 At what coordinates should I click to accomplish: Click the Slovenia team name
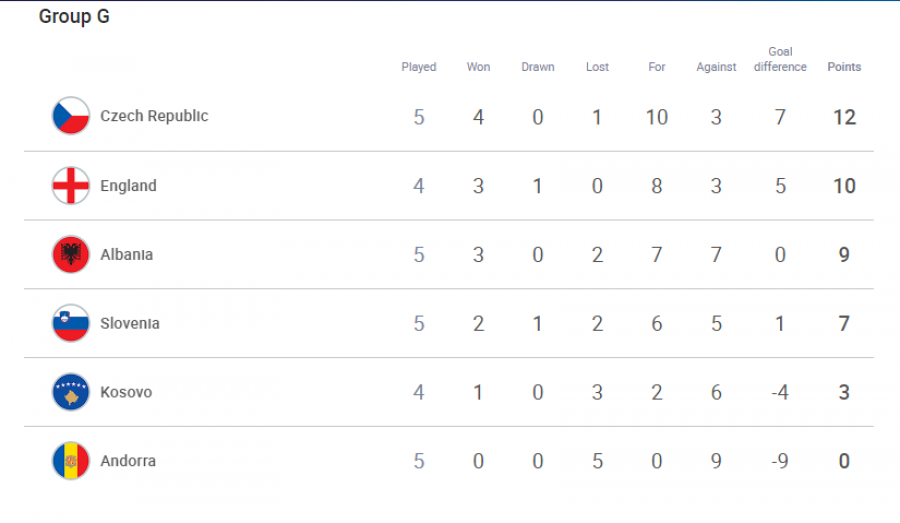[x=130, y=323]
